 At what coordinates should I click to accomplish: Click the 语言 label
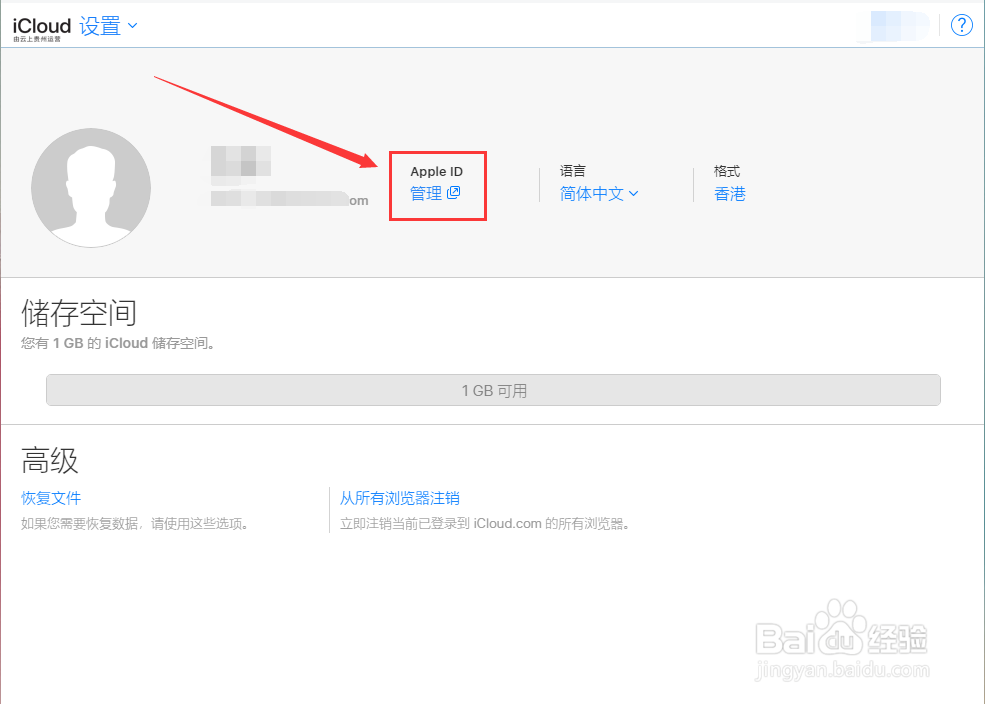pos(572,171)
